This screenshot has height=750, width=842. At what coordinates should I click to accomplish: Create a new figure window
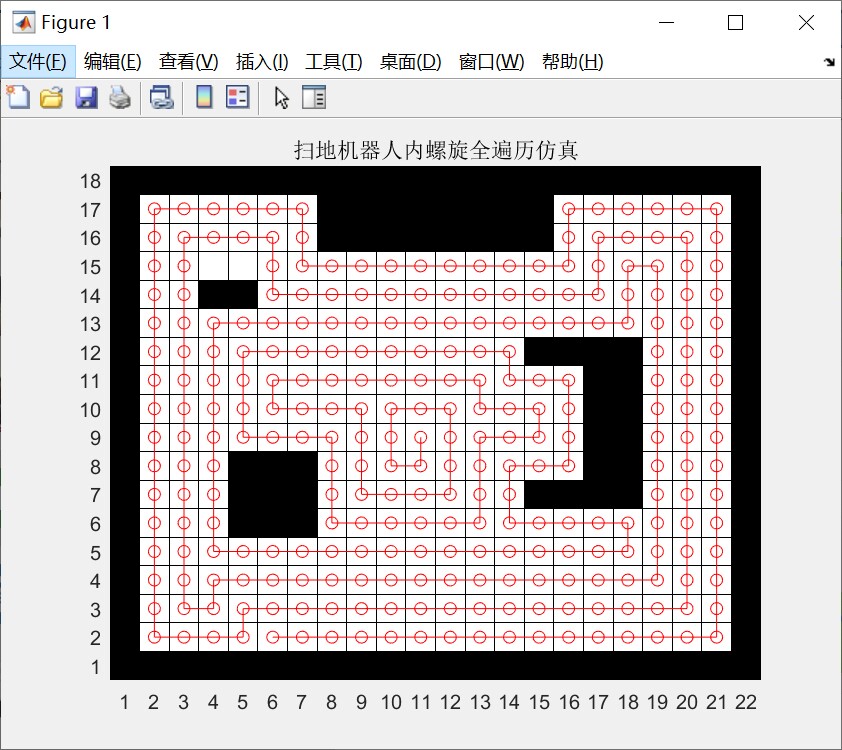[x=18, y=97]
